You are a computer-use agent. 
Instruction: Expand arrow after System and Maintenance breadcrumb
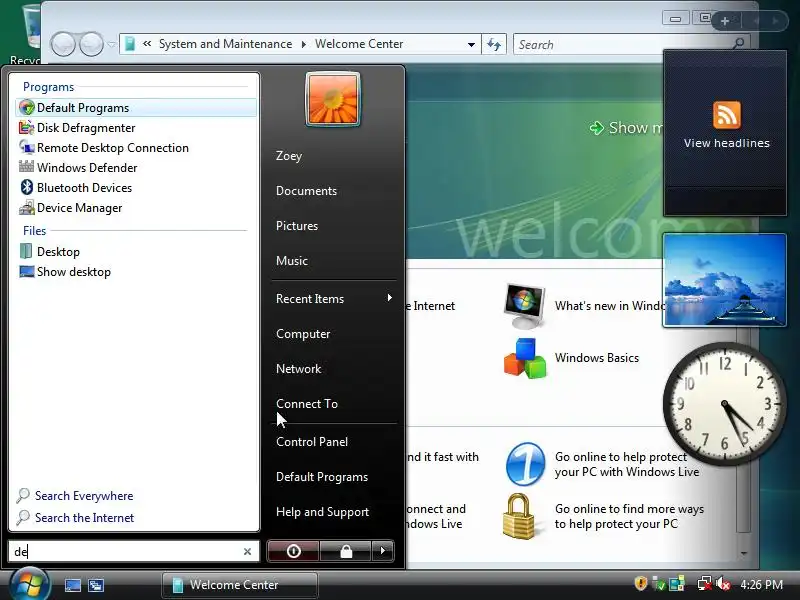[x=304, y=44]
